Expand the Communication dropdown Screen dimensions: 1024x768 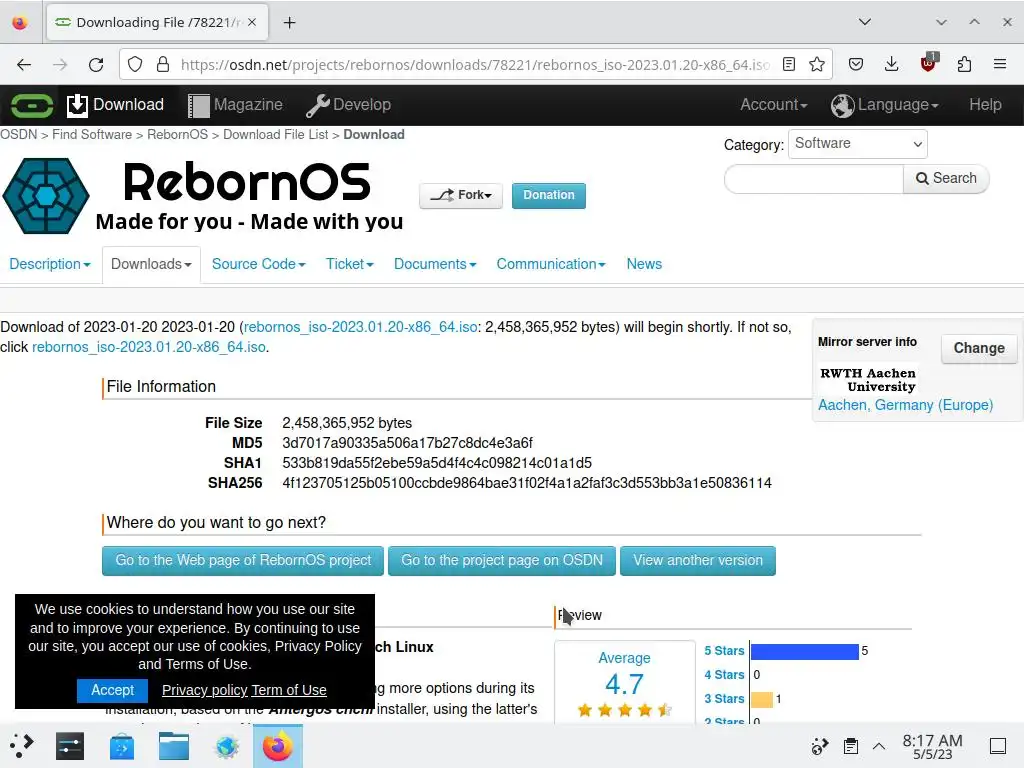[x=551, y=264]
